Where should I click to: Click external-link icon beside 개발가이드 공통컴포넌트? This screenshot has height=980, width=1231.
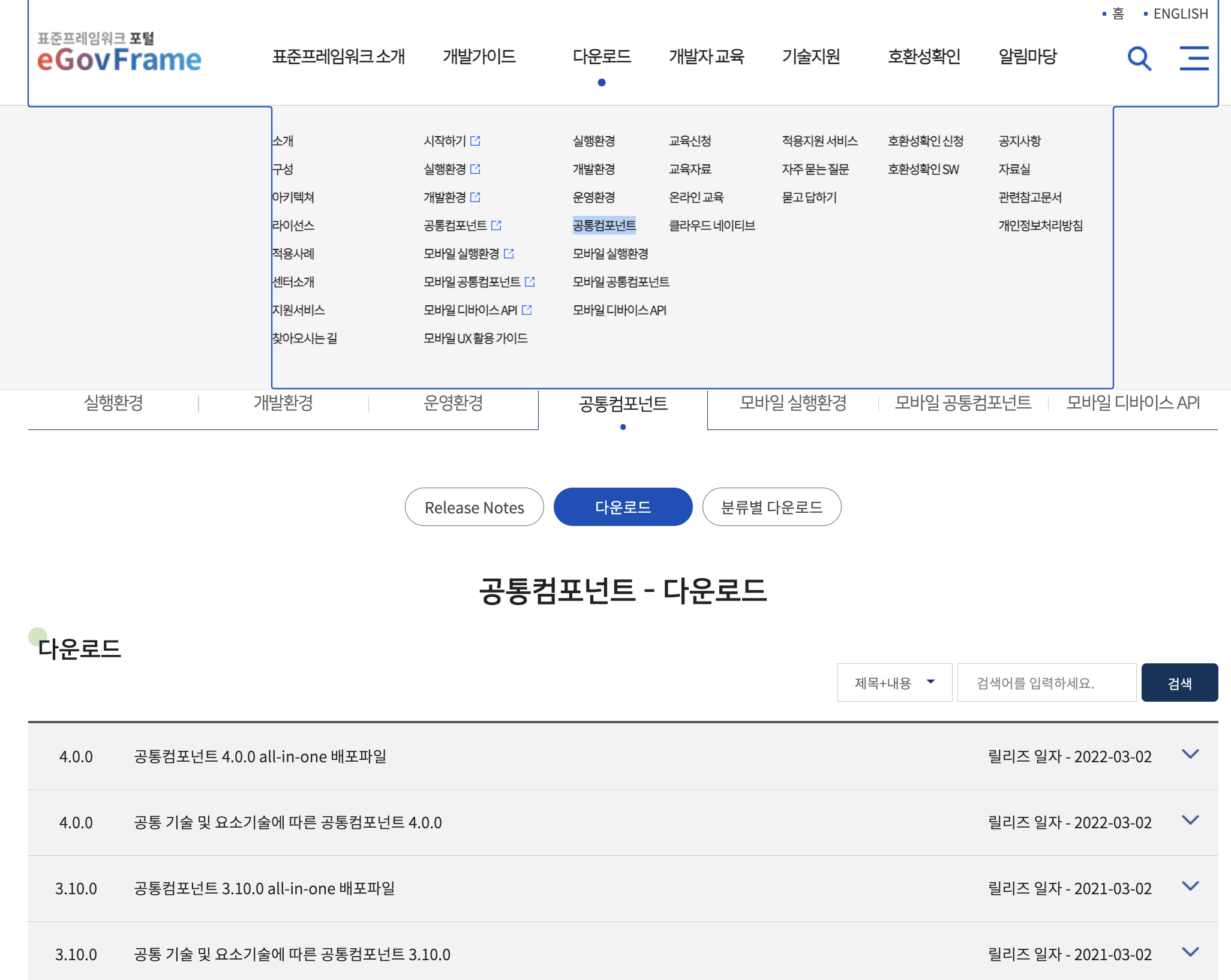[x=496, y=226]
